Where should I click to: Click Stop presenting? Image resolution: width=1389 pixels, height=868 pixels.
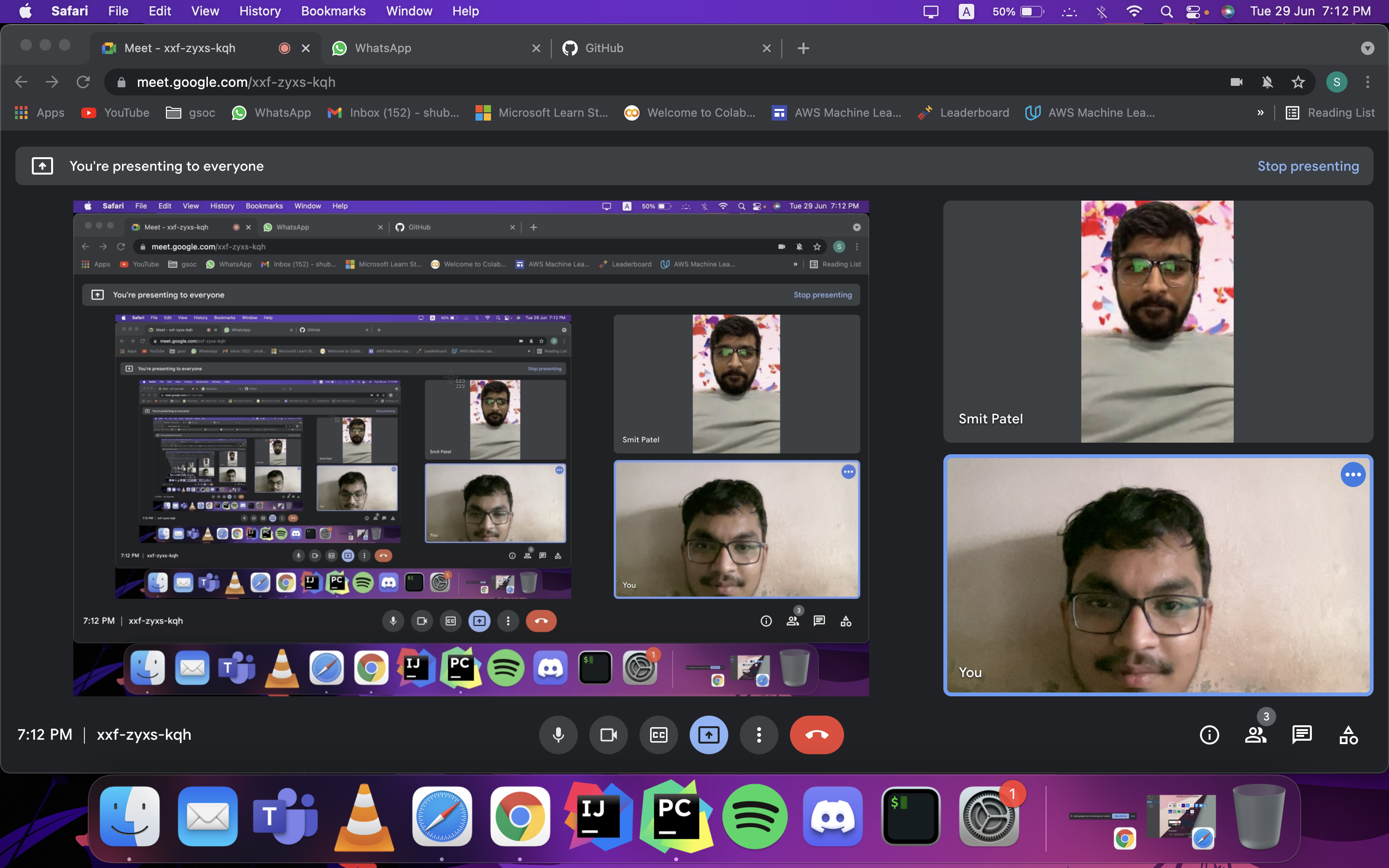coord(1307,166)
